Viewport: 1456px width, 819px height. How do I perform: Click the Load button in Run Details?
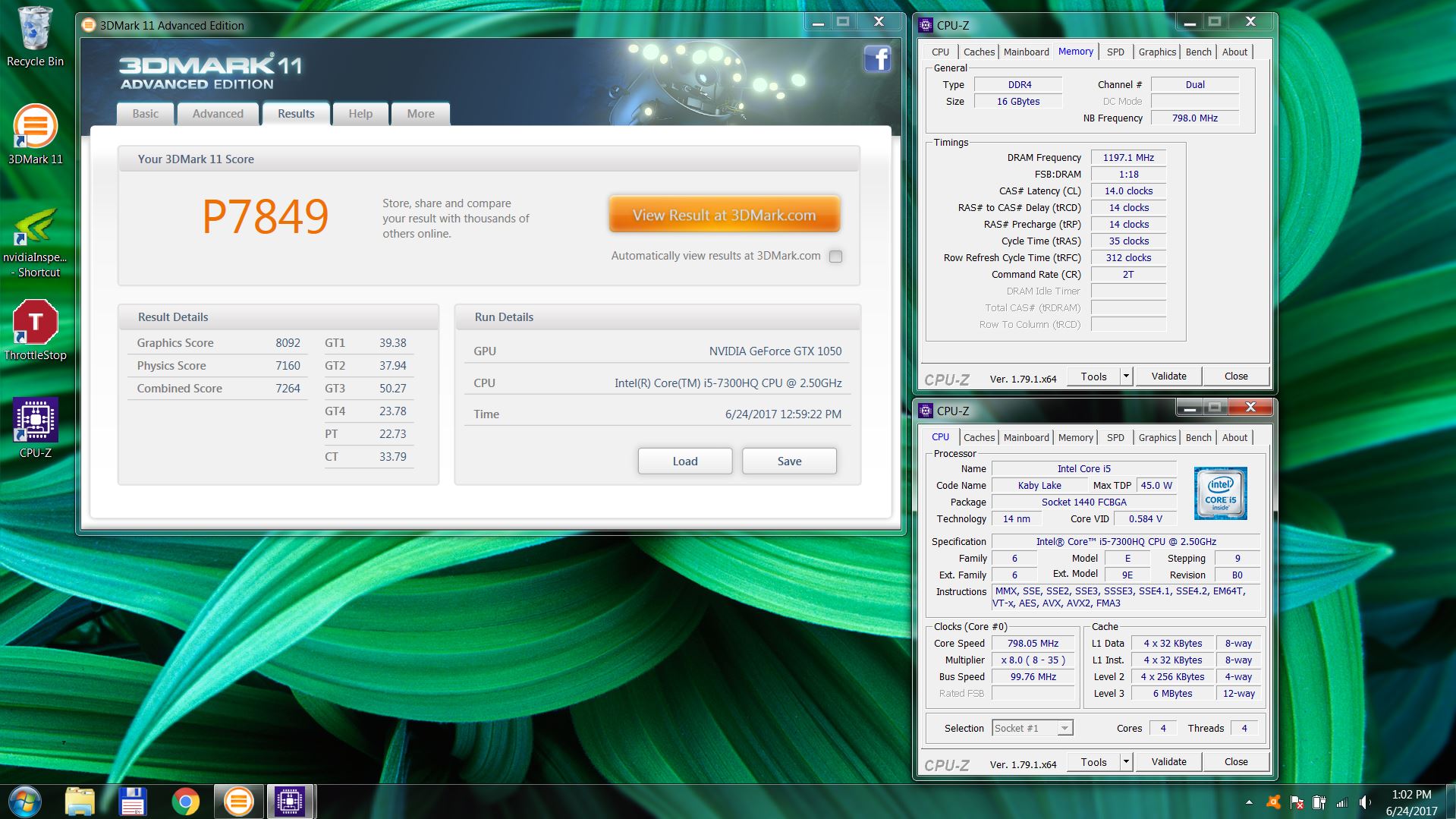[x=684, y=461]
